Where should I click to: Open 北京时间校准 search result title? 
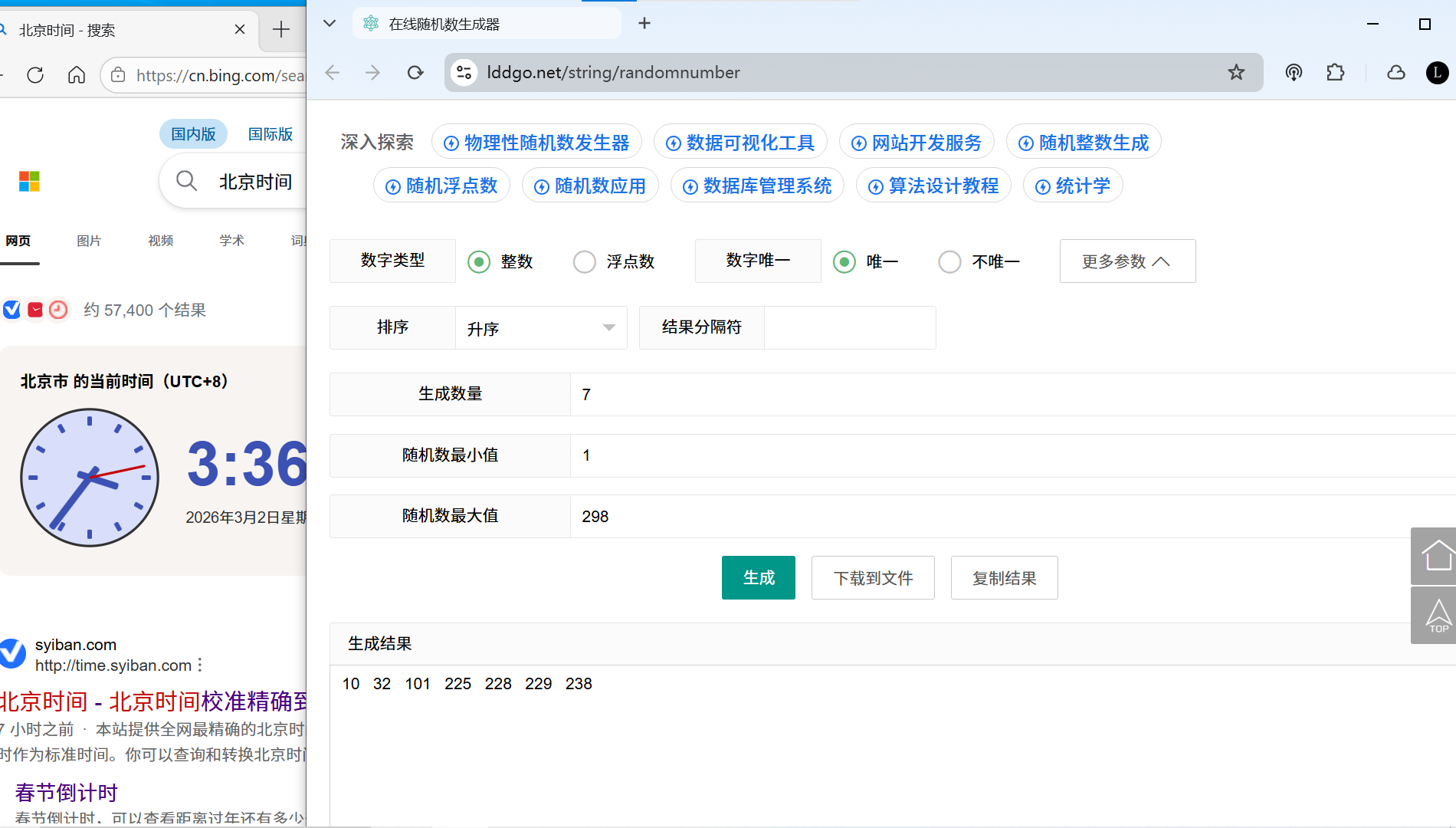(x=153, y=701)
